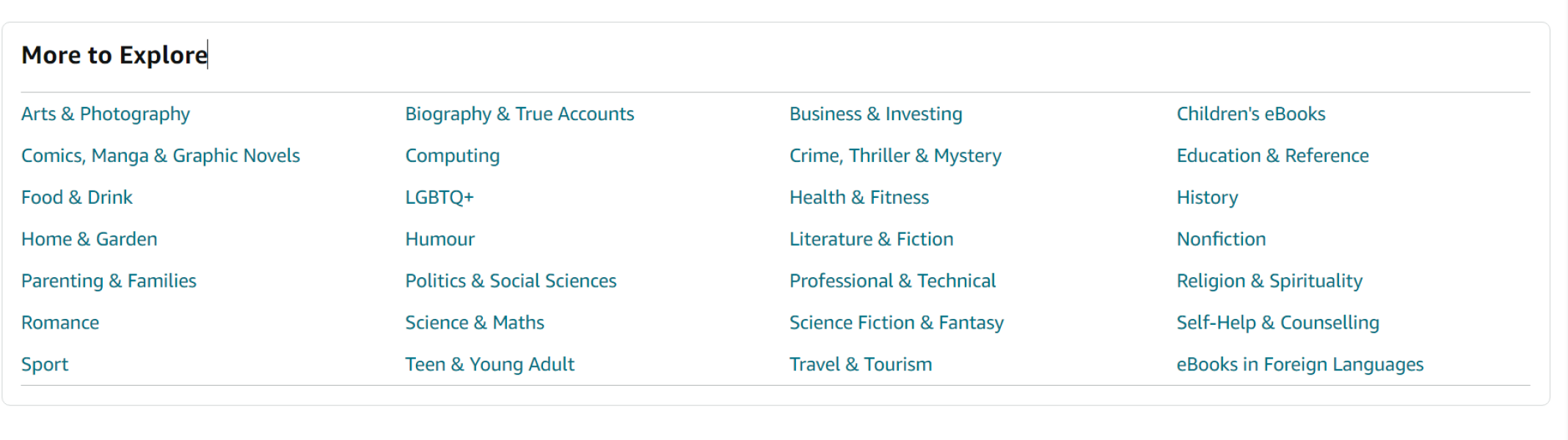
Task: Open the Arts & Photography category
Action: coord(105,114)
